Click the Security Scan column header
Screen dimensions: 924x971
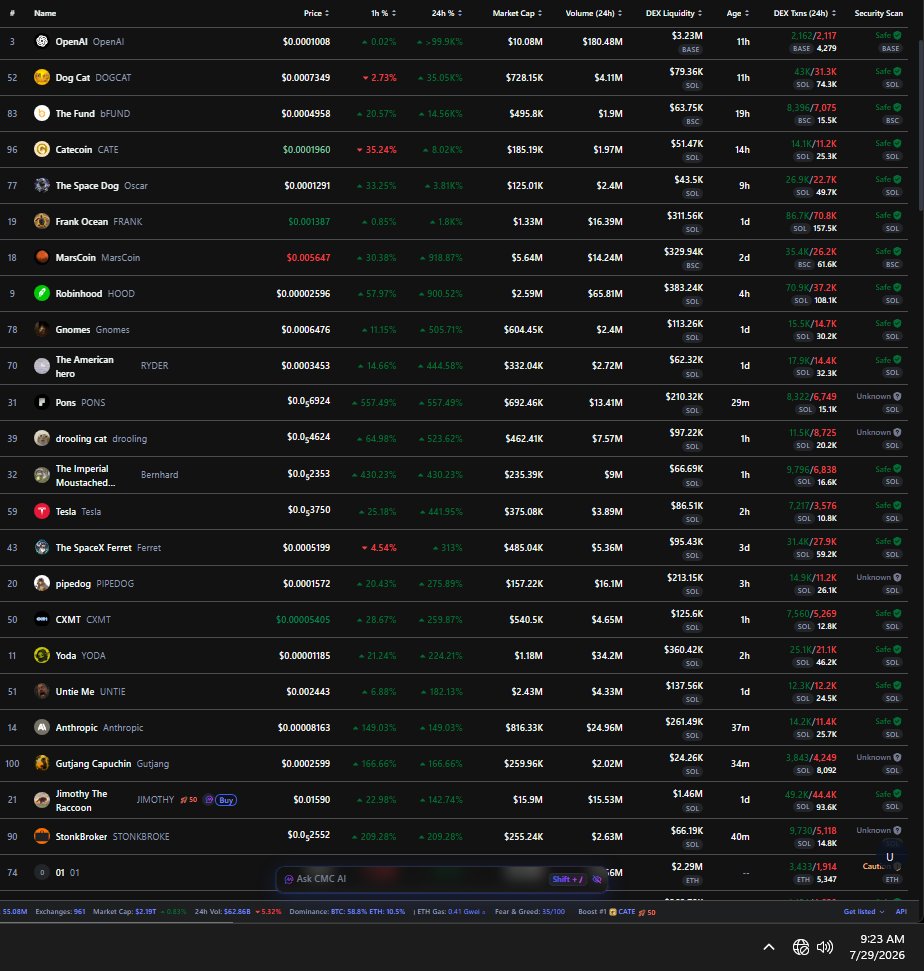point(878,13)
